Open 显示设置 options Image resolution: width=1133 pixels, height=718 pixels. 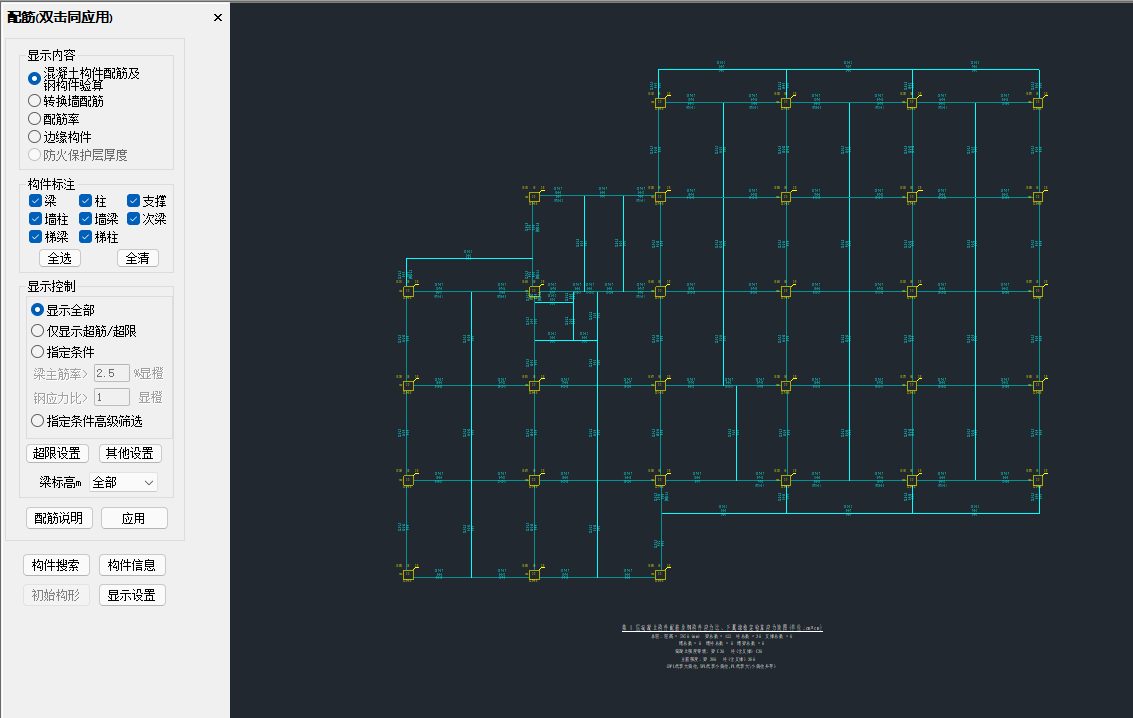point(132,594)
